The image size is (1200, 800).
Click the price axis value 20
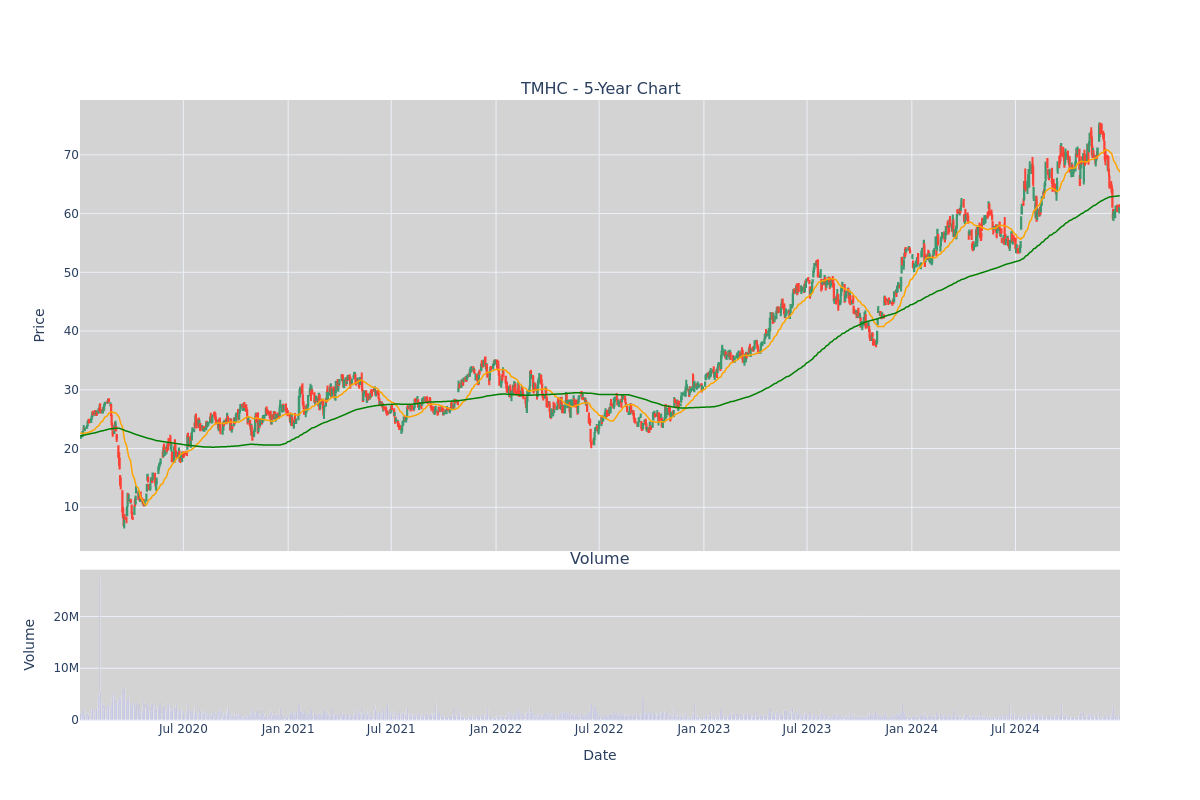(71, 448)
